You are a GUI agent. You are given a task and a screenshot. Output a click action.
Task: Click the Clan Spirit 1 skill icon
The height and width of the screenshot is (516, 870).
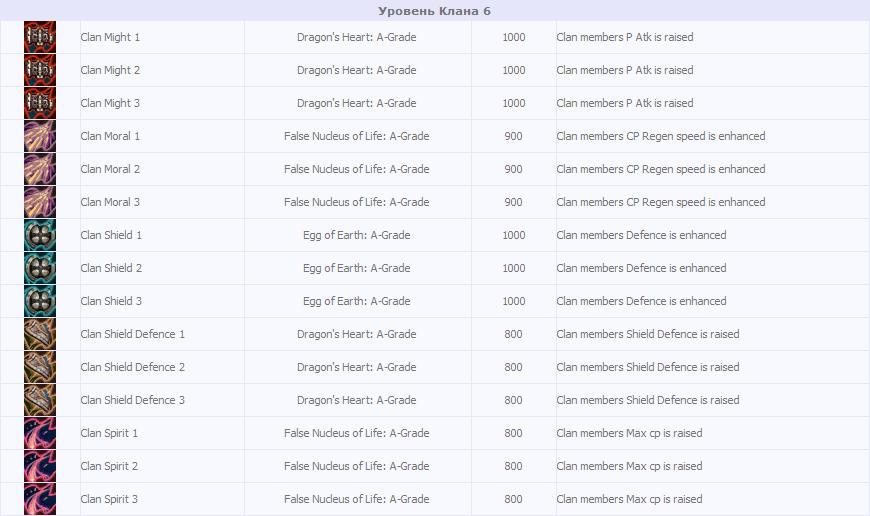click(39, 433)
